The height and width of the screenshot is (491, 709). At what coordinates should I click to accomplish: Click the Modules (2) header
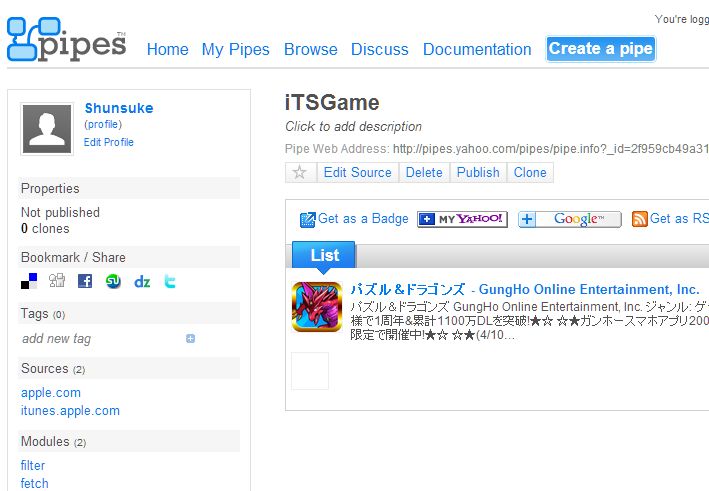[x=129, y=441]
